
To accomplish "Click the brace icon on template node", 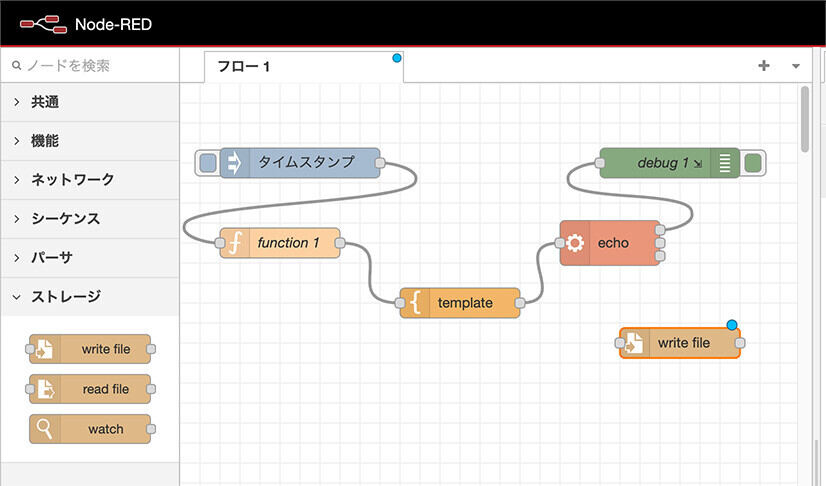I will pyautogui.click(x=416, y=303).
